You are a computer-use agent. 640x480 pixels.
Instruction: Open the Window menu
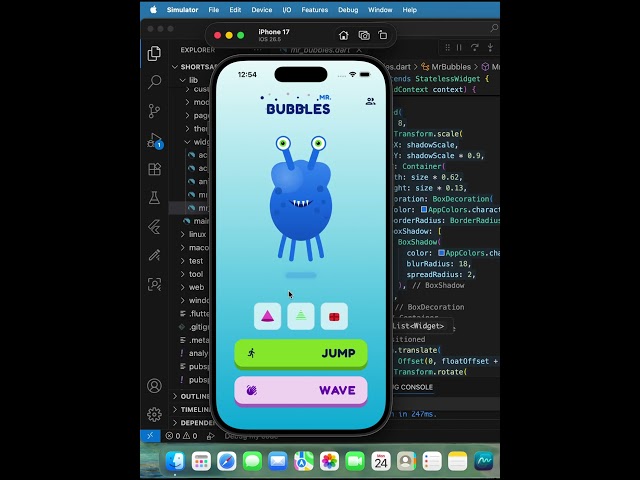point(380,10)
